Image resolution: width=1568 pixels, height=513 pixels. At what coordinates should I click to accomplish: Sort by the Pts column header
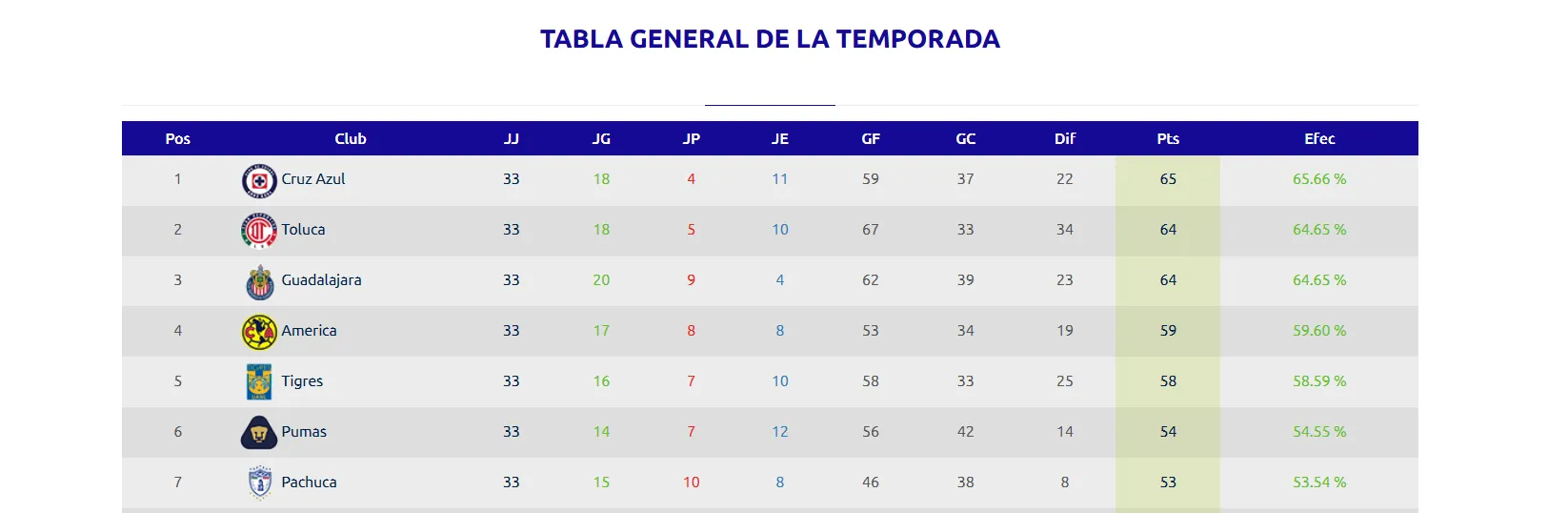(x=1168, y=139)
